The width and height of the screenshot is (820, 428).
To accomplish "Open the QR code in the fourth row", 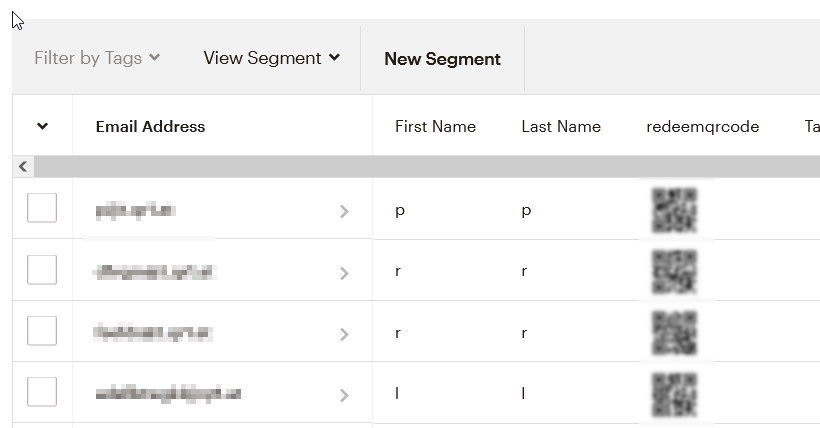I will (675, 395).
